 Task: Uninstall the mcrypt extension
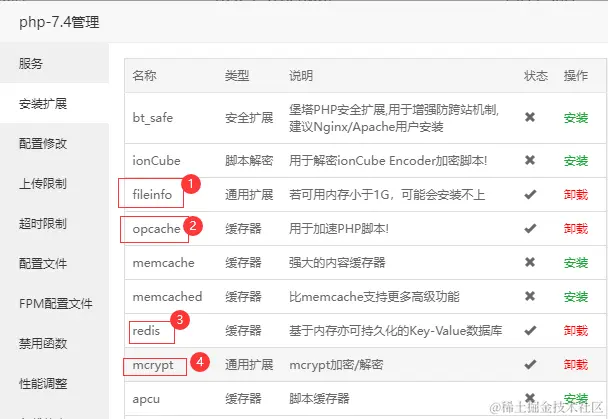(x=576, y=365)
